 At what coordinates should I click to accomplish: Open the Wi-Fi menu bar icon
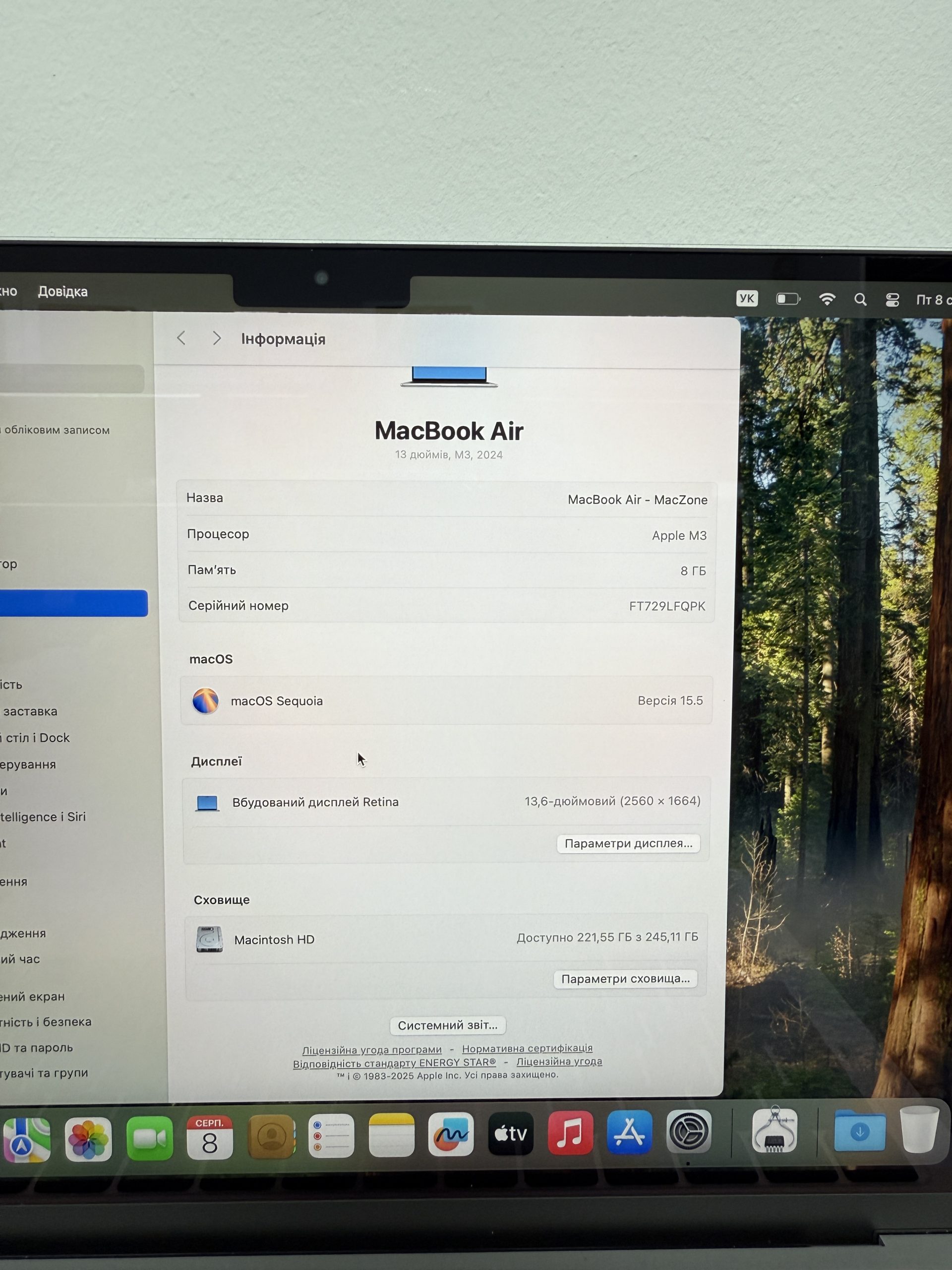tap(827, 299)
